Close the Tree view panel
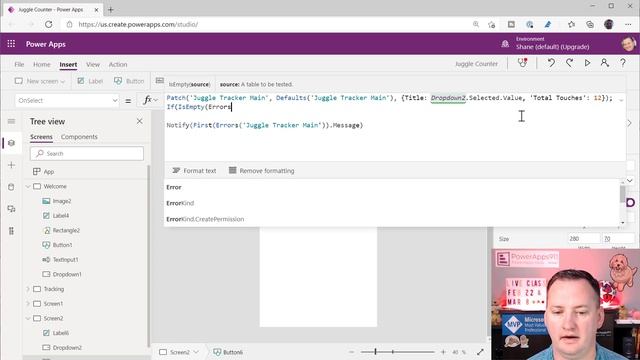Image resolution: width=640 pixels, height=360 pixels. pos(140,121)
